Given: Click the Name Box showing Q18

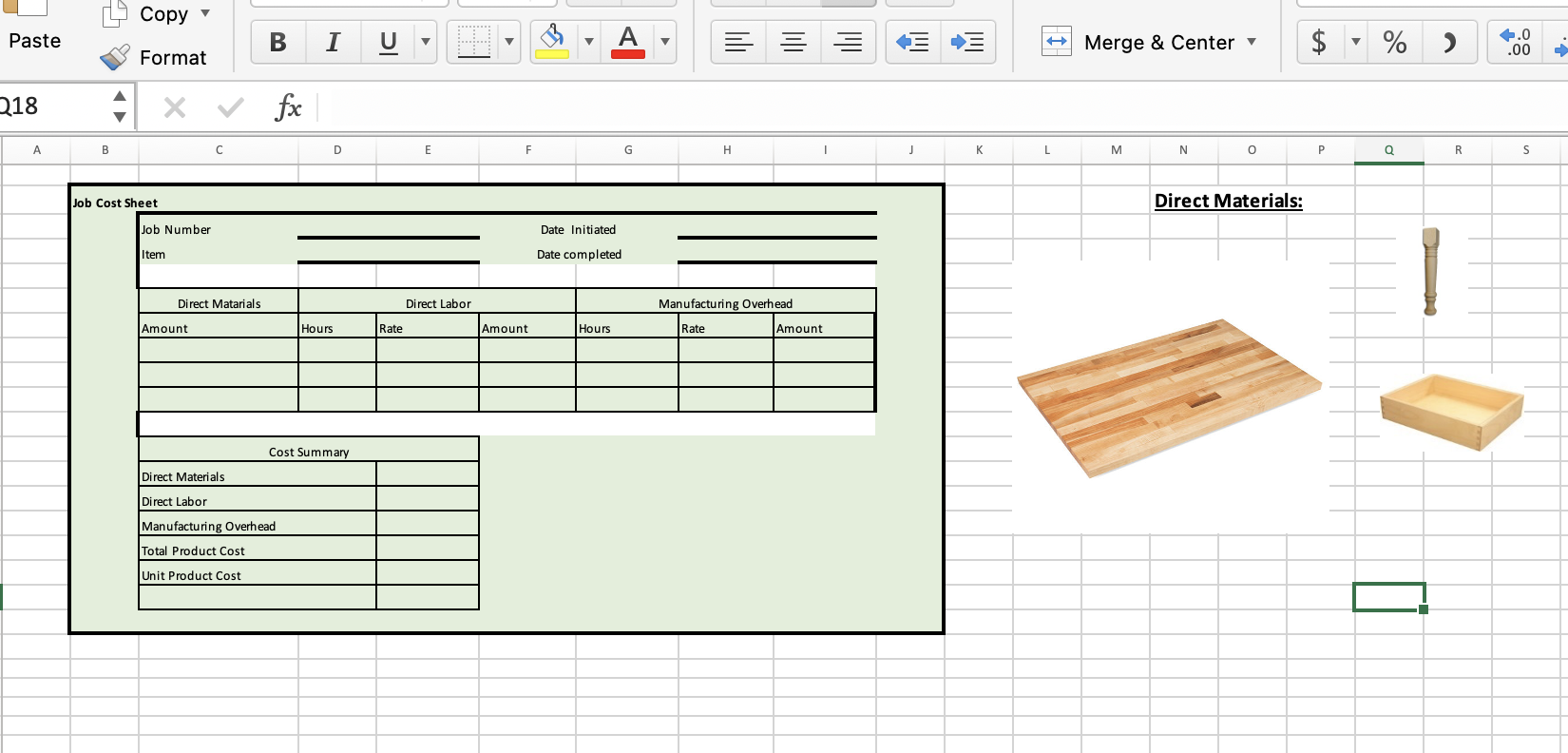Looking at the screenshot, I should point(52,106).
